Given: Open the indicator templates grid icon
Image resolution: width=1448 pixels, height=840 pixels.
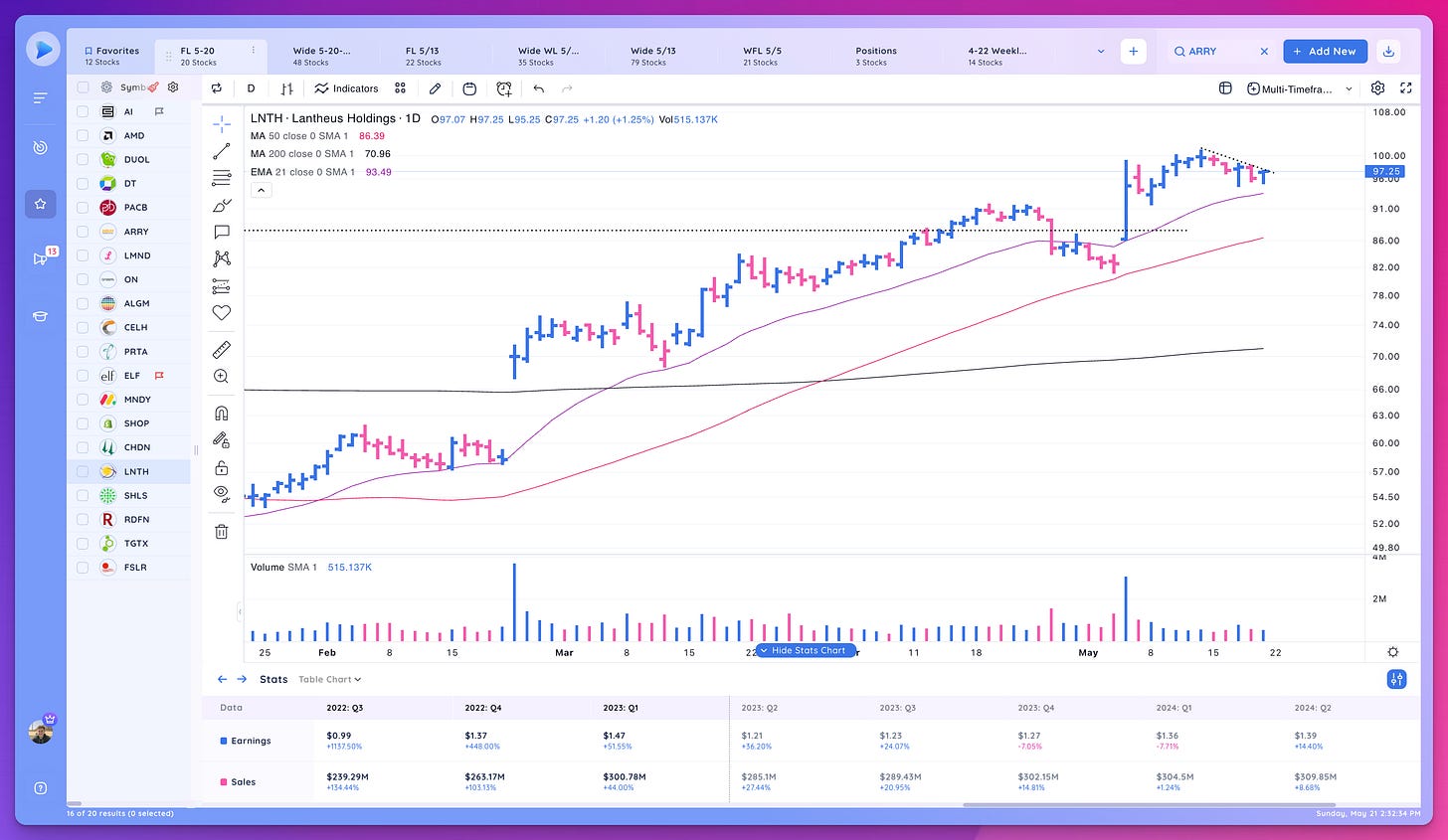Looking at the screenshot, I should (x=400, y=88).
